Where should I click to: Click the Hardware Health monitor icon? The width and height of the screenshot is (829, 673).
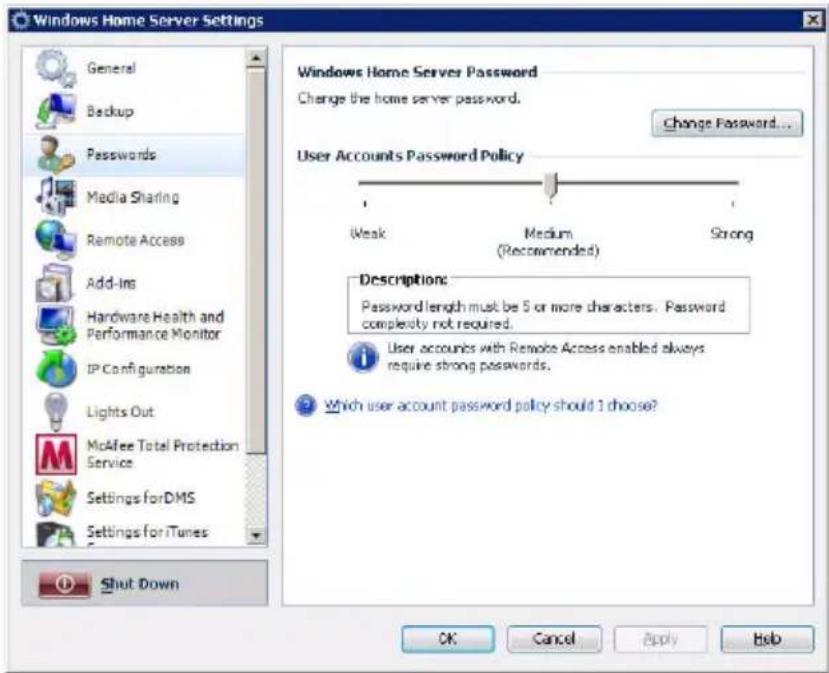tap(56, 325)
